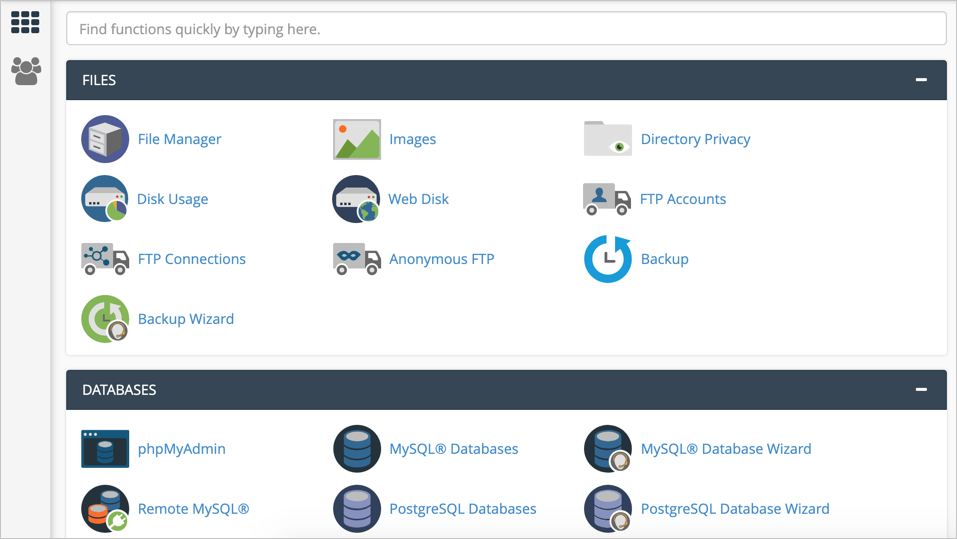Open the Directory Privacy link
Viewport: 957px width, 539px height.
click(696, 140)
